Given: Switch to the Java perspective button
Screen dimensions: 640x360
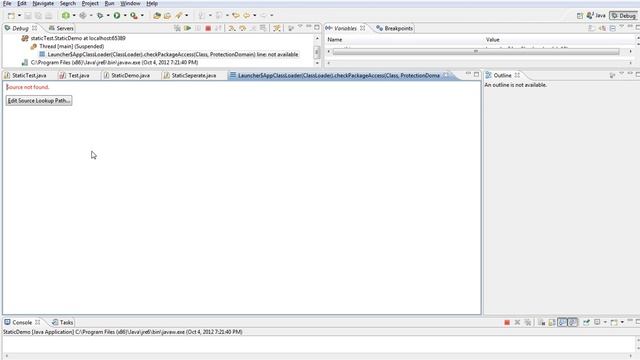Looking at the screenshot, I should pyautogui.click(x=596, y=16).
